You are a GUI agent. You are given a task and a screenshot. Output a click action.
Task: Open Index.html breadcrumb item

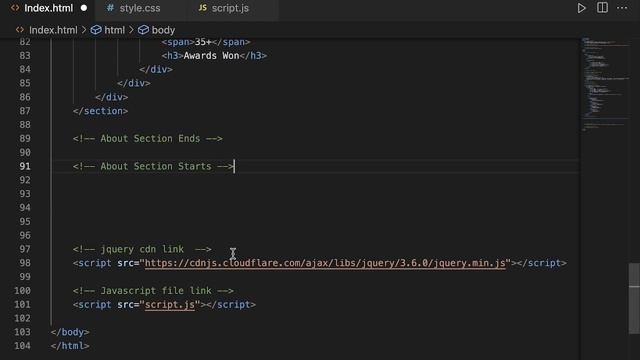tap(53, 30)
